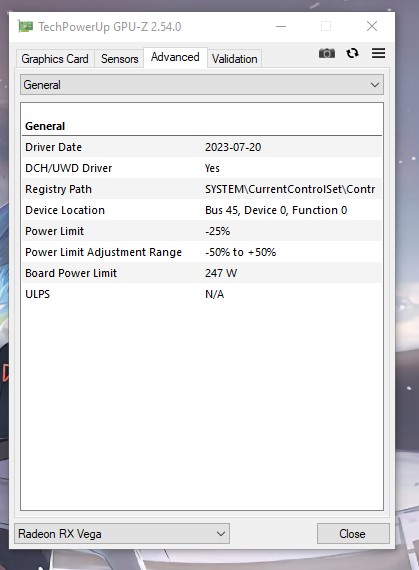Click the Yes value for DCH/UWD Driver
419x570 pixels.
pyautogui.click(x=212, y=168)
